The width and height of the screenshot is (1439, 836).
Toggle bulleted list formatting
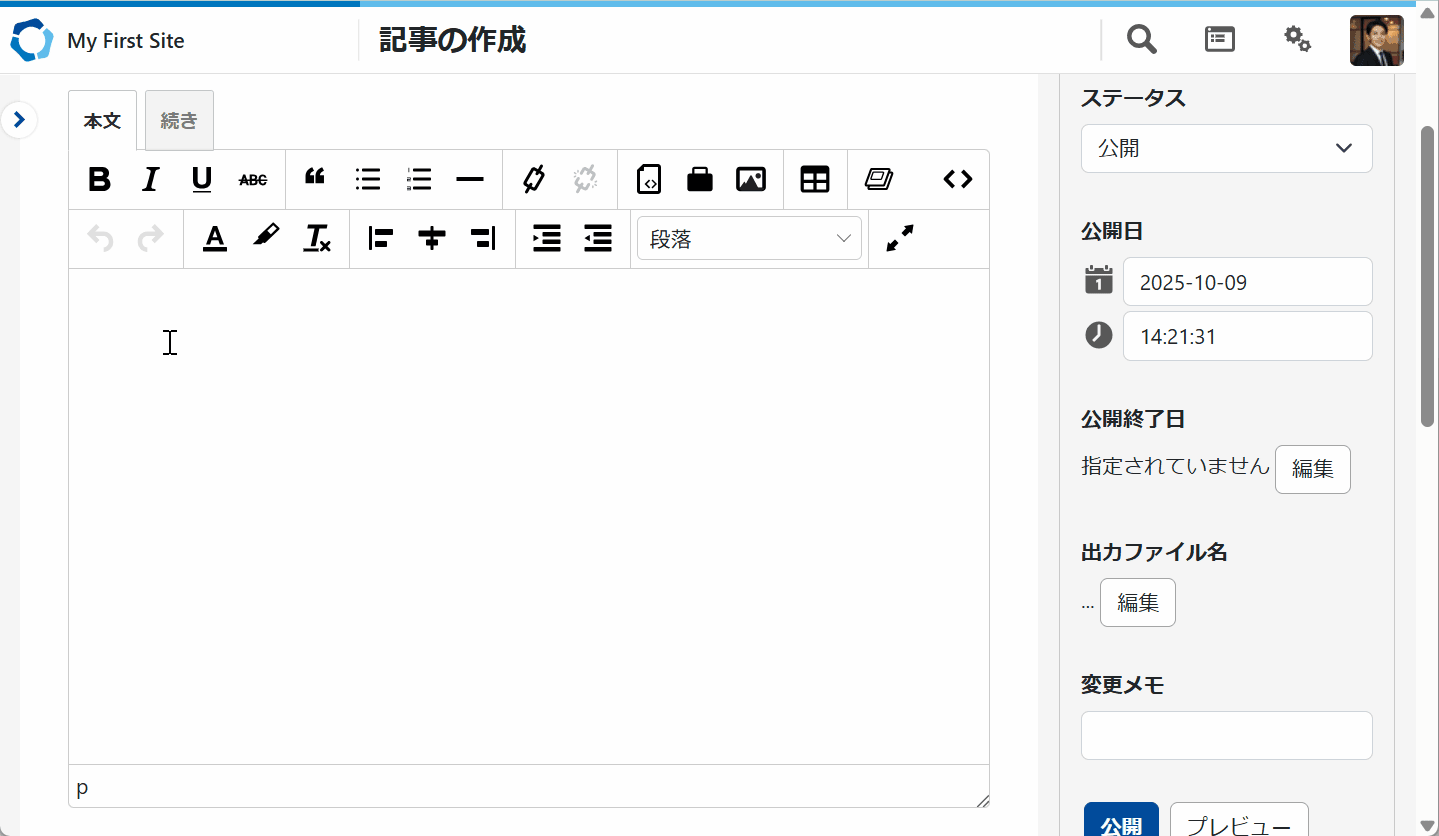point(368,180)
